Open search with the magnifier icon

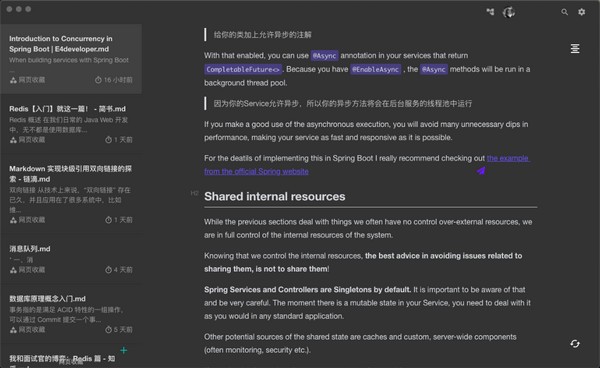click(x=564, y=12)
